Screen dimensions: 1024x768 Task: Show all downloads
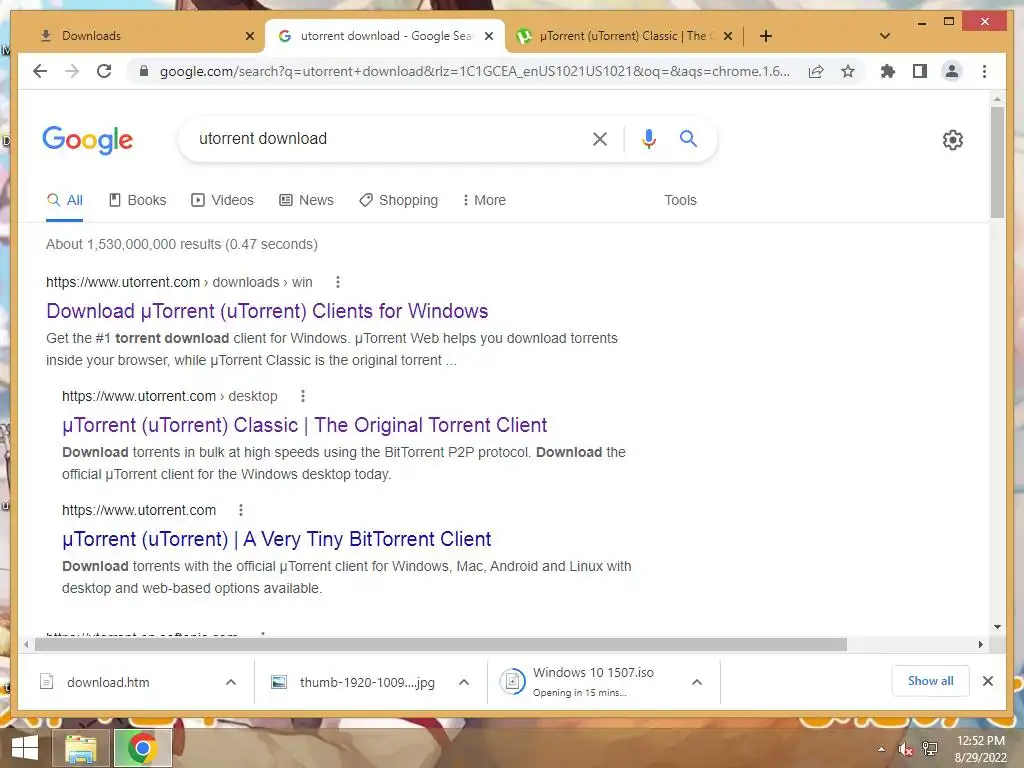point(931,681)
